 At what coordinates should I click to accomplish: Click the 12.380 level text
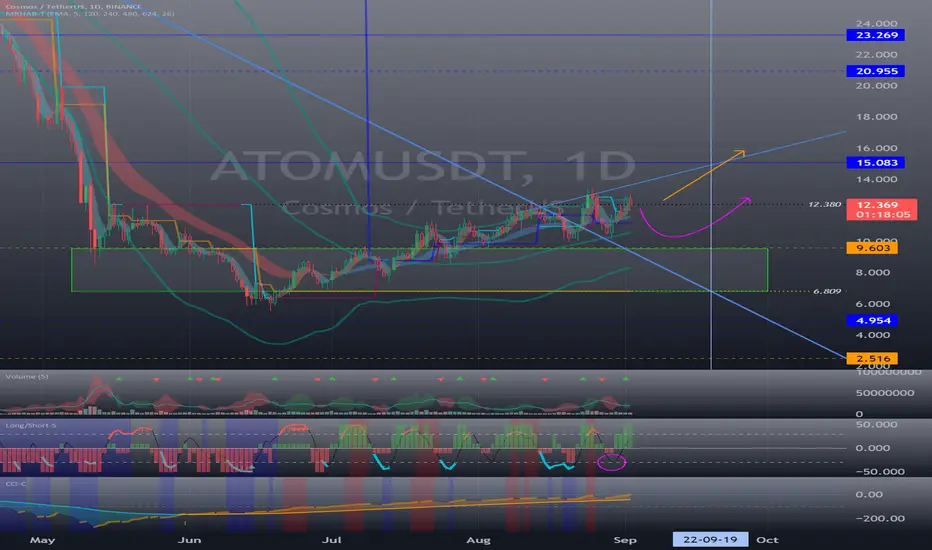824,204
